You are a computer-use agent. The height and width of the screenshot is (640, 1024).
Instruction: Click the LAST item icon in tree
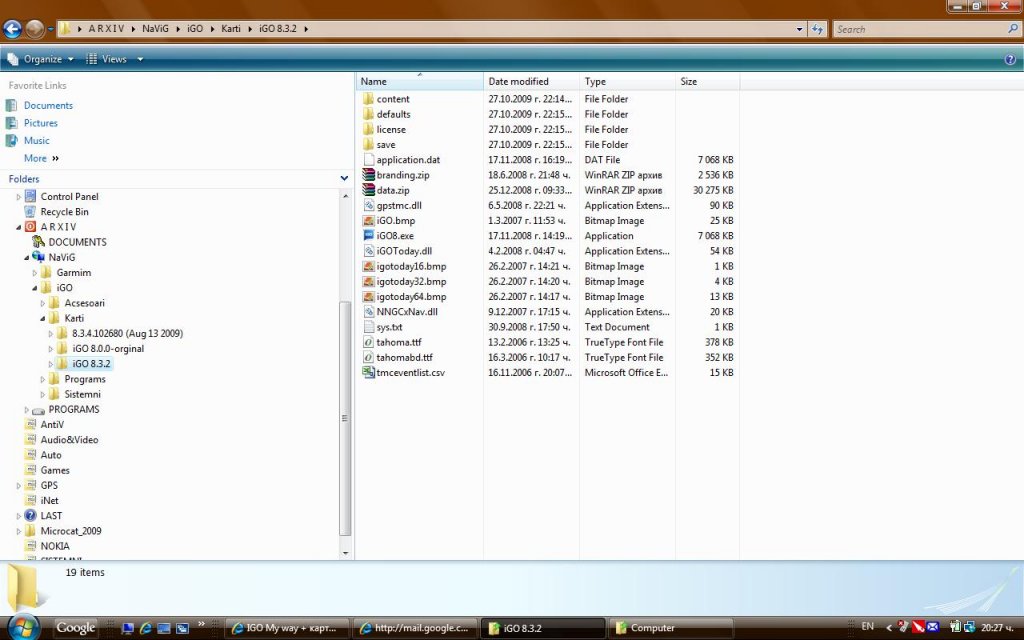(30, 515)
